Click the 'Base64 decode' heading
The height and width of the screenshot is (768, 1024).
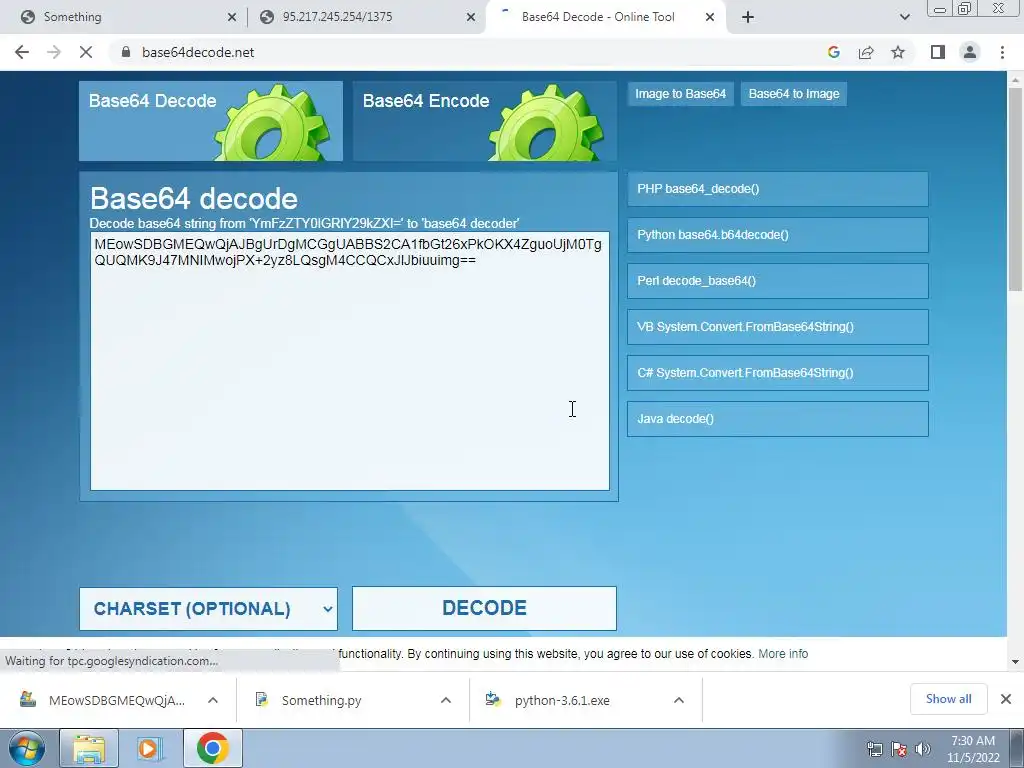click(x=194, y=199)
